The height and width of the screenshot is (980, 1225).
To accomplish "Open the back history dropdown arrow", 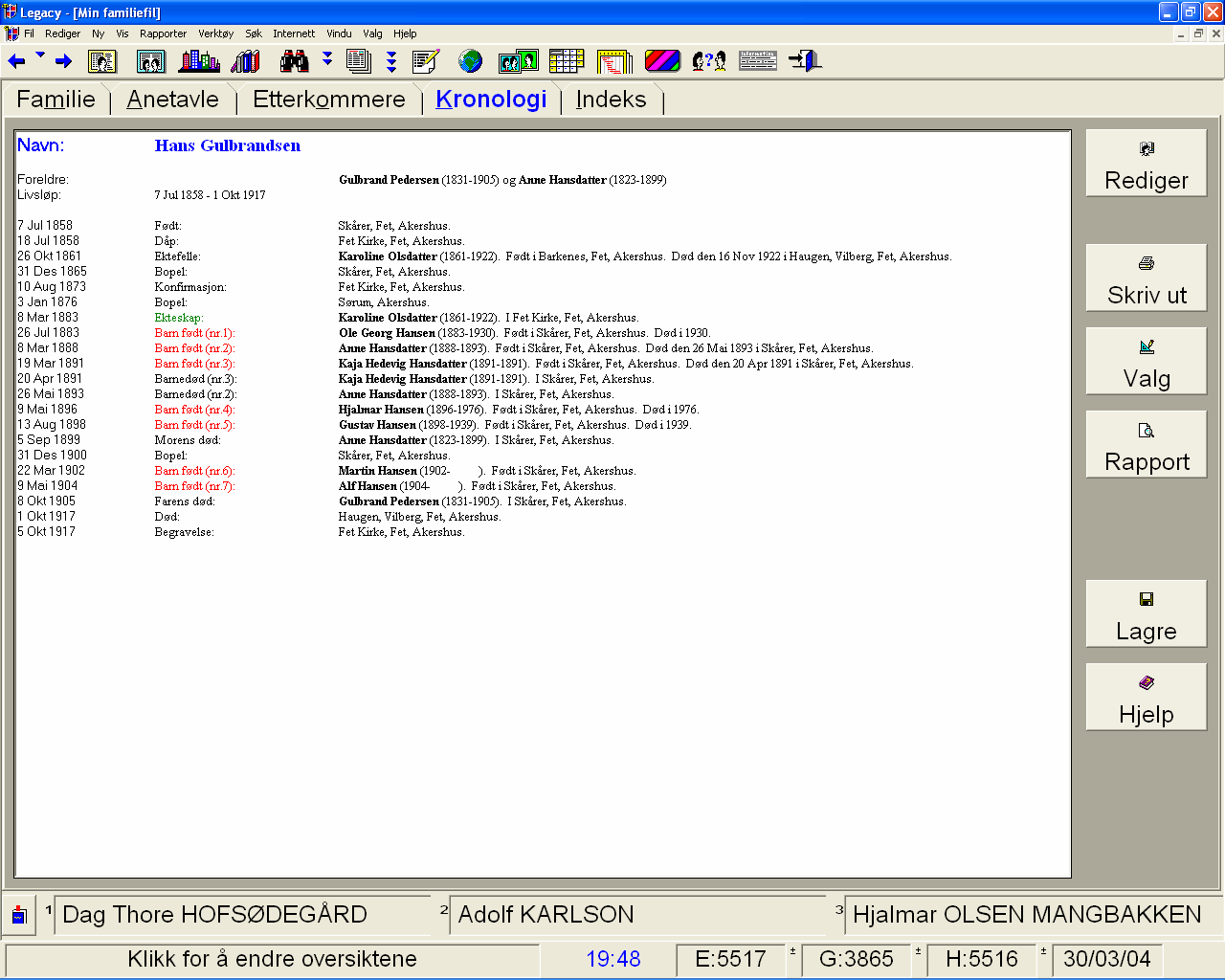I will coord(40,56).
